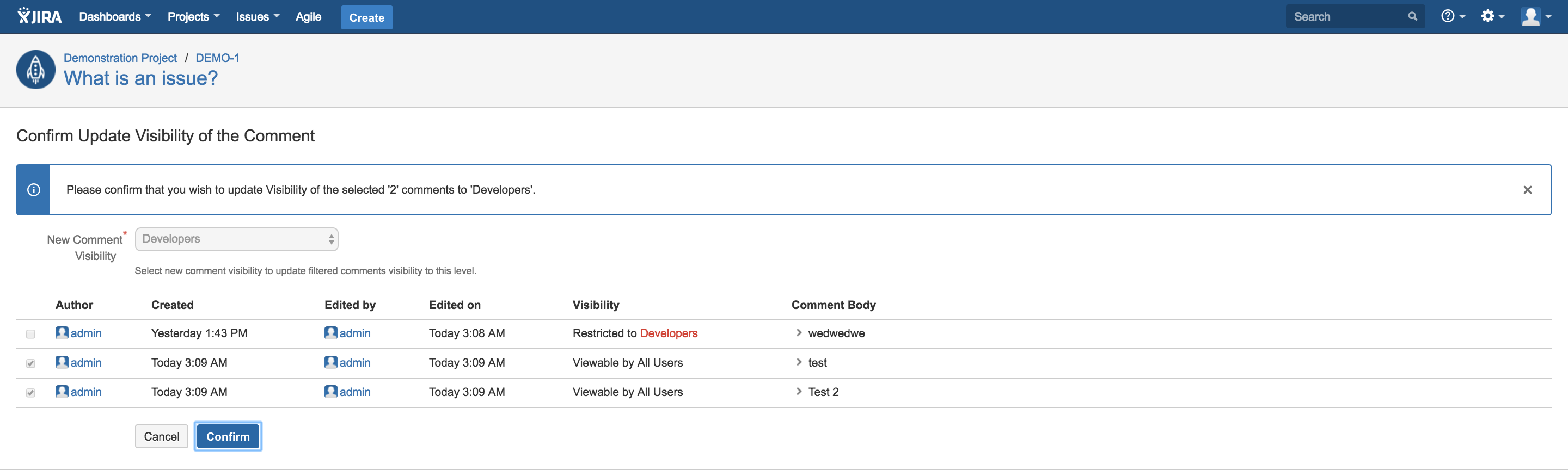
Task: Click the Cancel button
Action: 161,436
